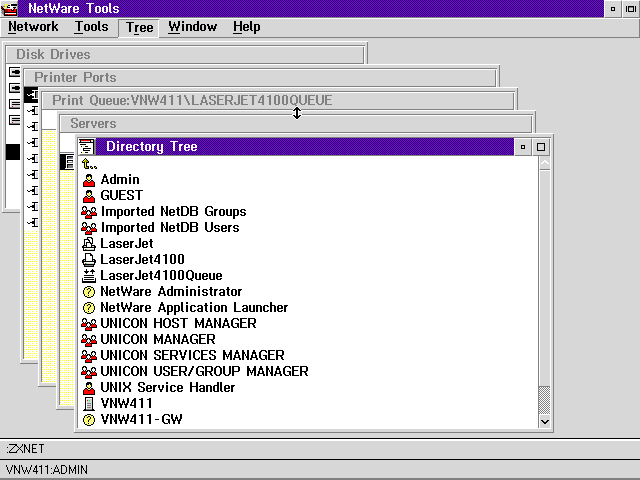This screenshot has height=480, width=640.
Task: Maximize the Directory Tree window
Action: tap(541, 147)
